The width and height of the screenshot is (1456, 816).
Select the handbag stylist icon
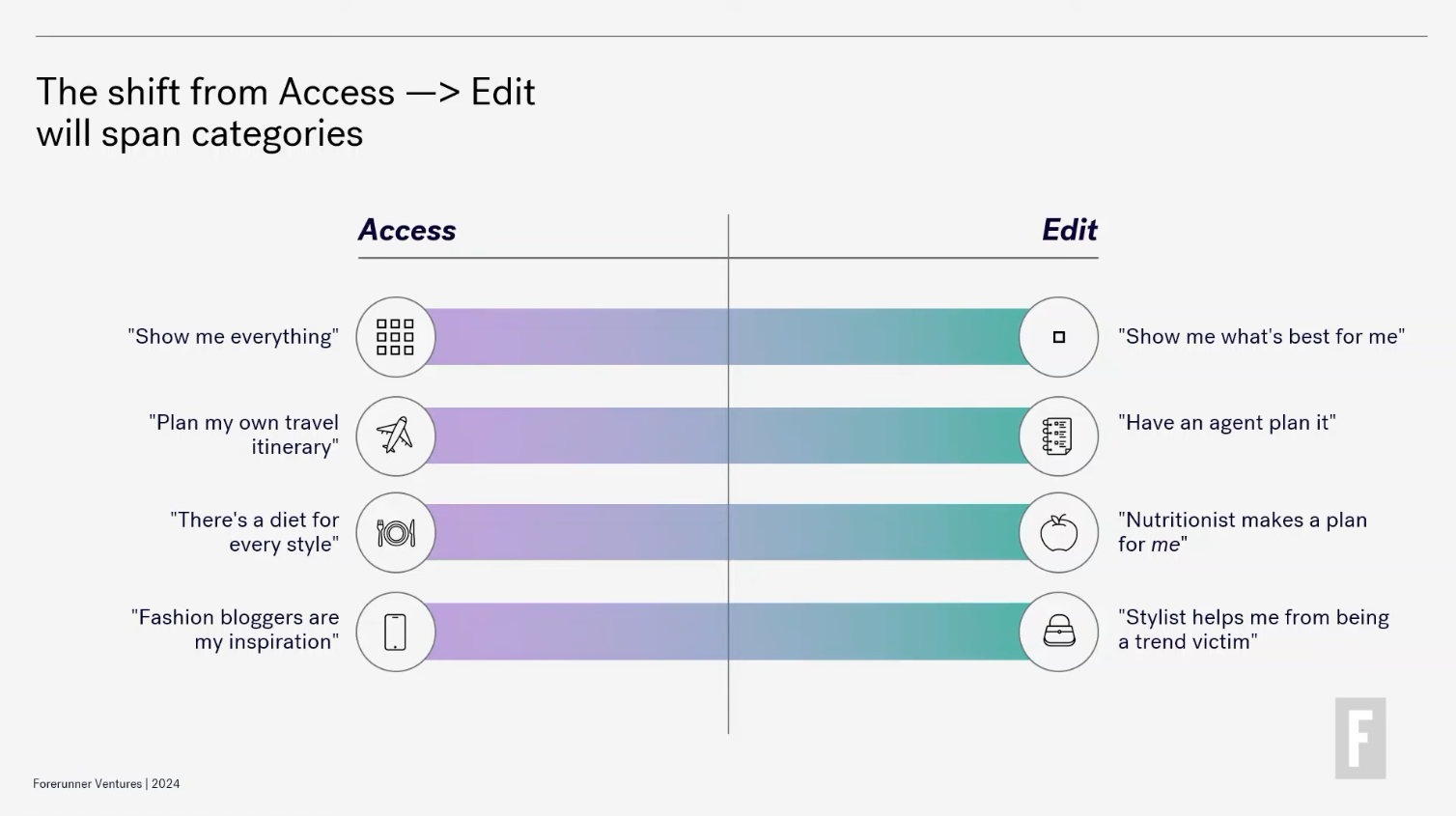click(x=1059, y=632)
